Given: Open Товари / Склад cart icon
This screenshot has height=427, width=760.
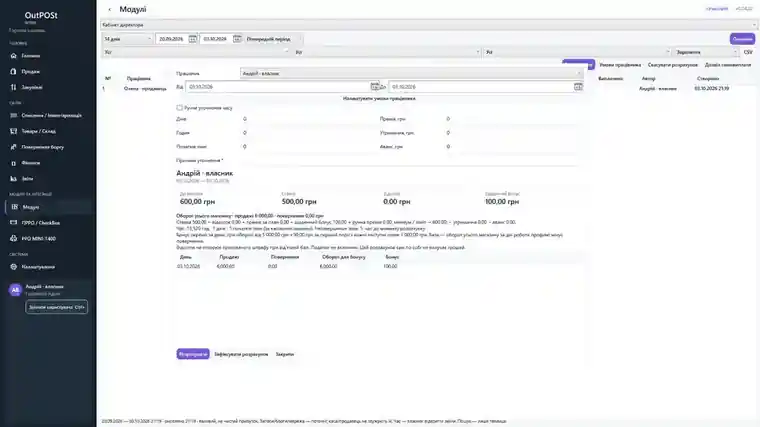Looking at the screenshot, I should point(14,131).
